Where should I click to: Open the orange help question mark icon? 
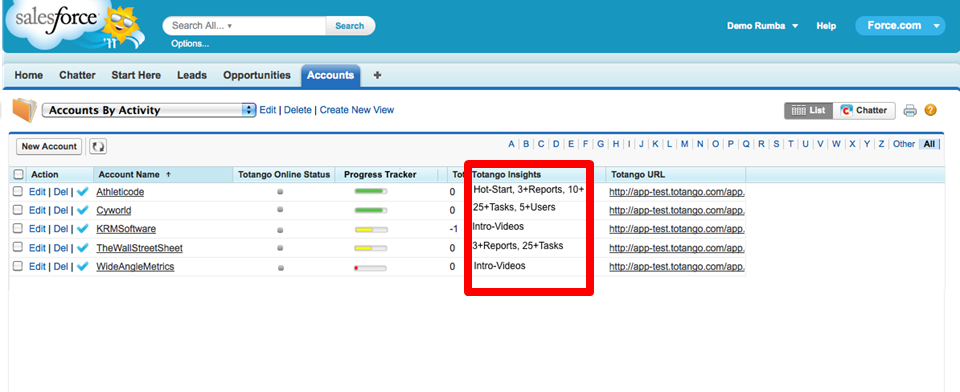(x=930, y=110)
